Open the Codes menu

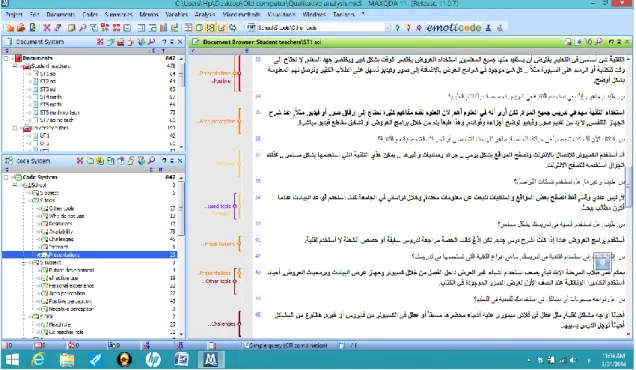[x=90, y=14]
